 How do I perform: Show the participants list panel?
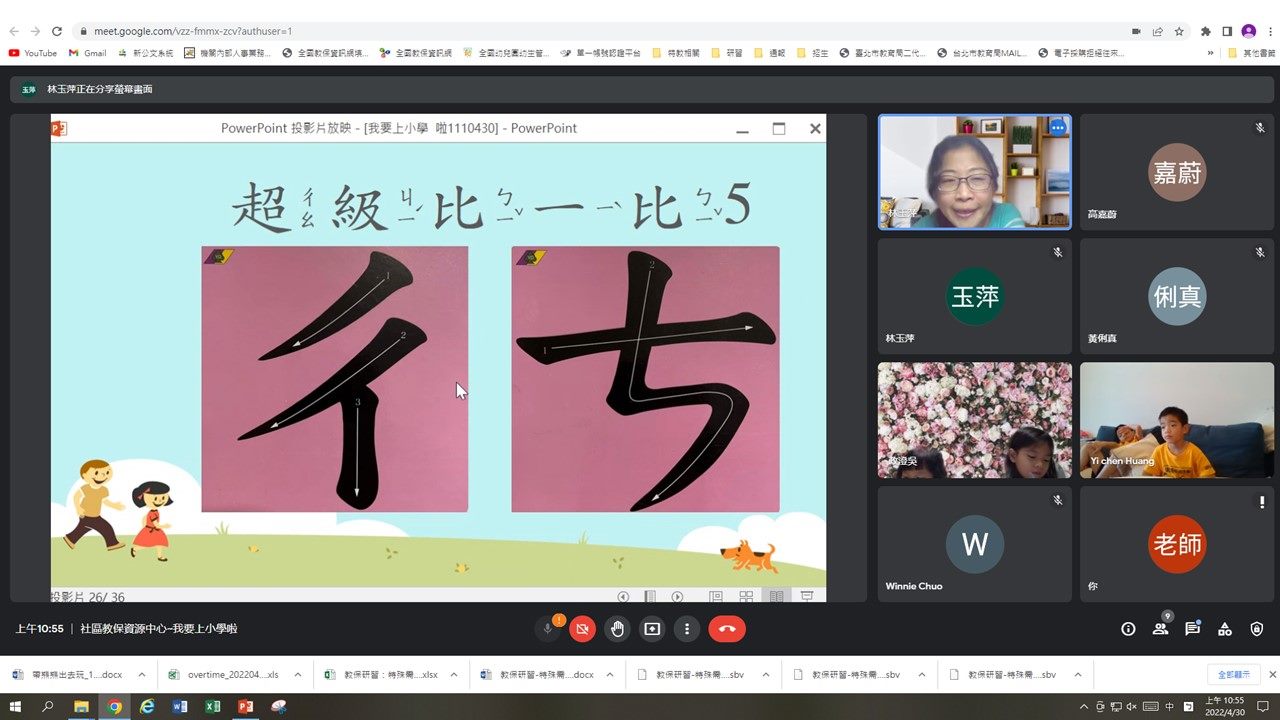click(x=1160, y=629)
